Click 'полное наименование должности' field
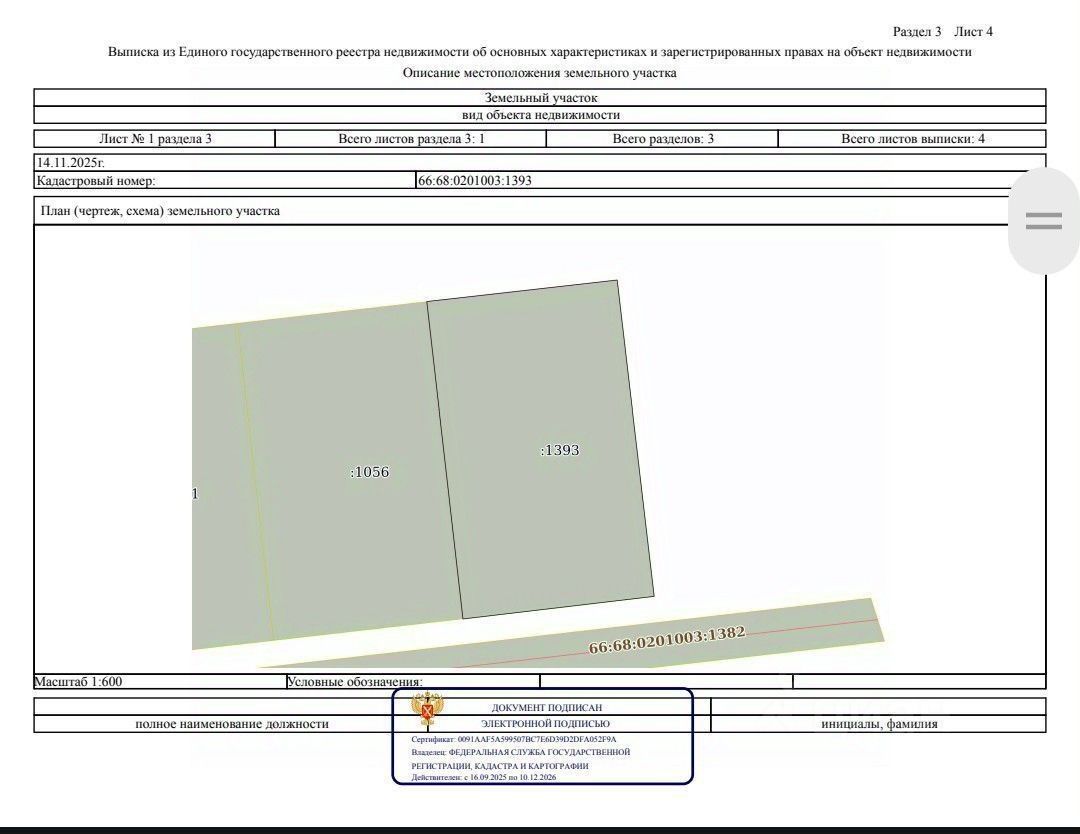The width and height of the screenshot is (1080, 834). coord(232,724)
